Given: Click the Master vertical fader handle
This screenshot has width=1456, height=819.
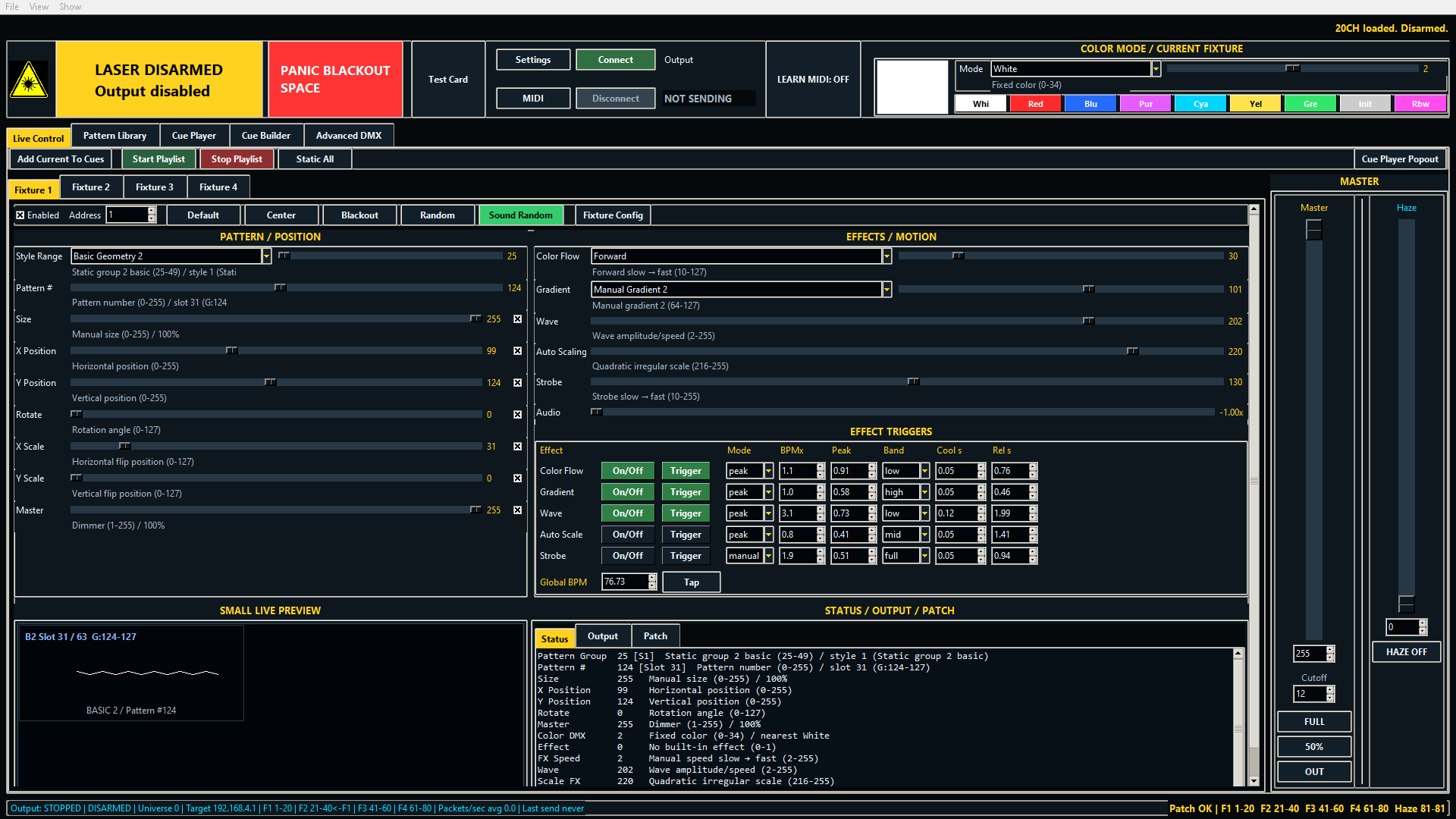Looking at the screenshot, I should 1313,230.
